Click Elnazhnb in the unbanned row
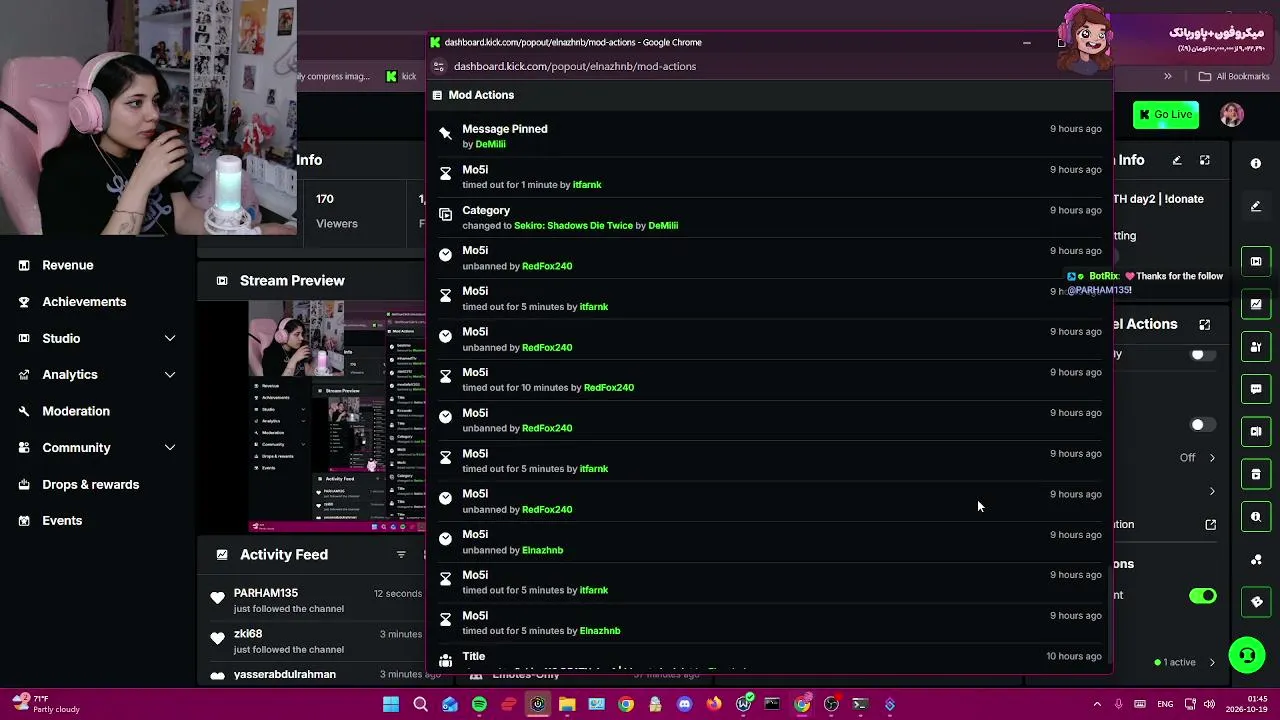The height and width of the screenshot is (720, 1280). coord(543,550)
